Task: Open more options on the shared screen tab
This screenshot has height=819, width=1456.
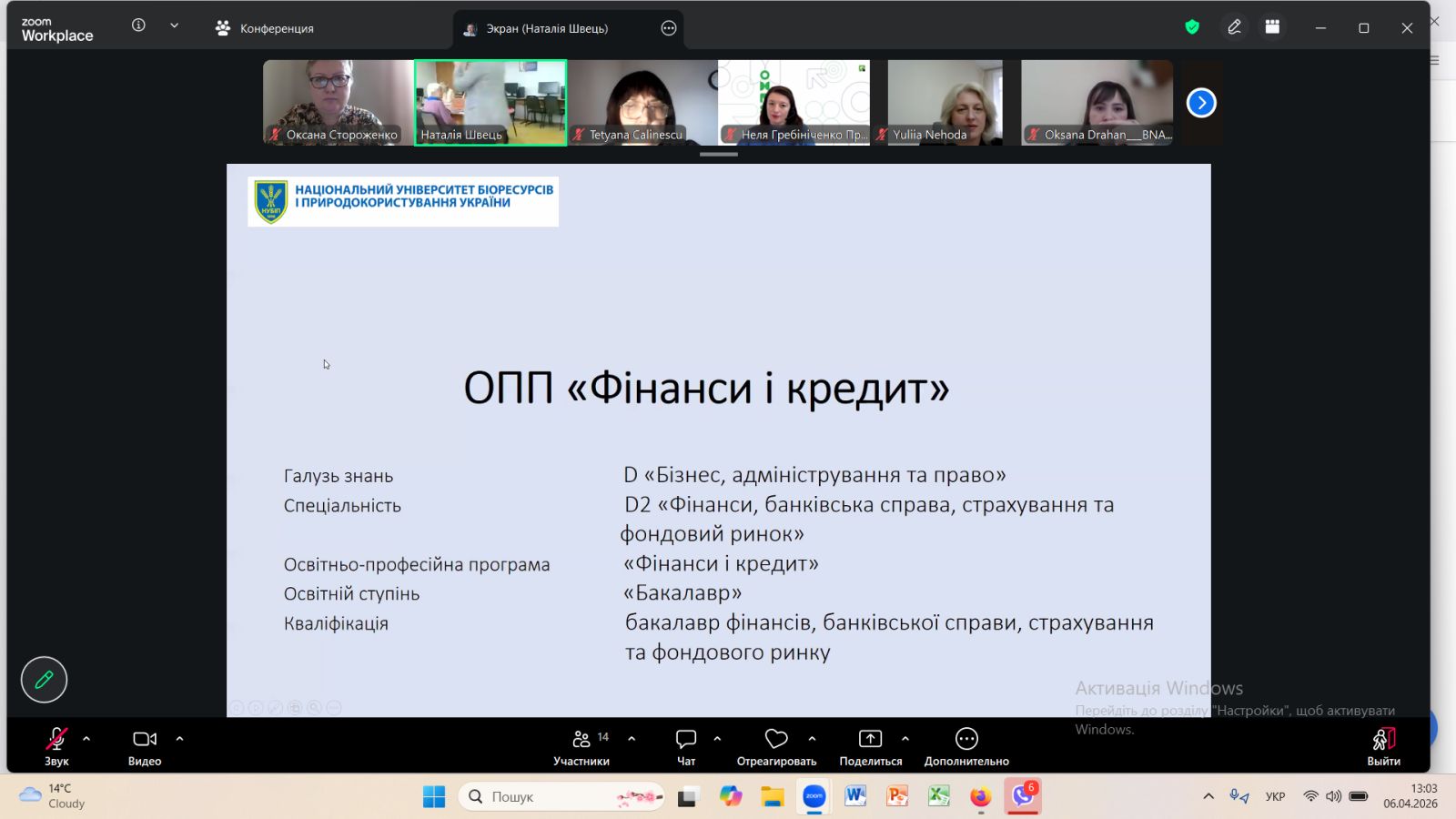Action: click(669, 28)
